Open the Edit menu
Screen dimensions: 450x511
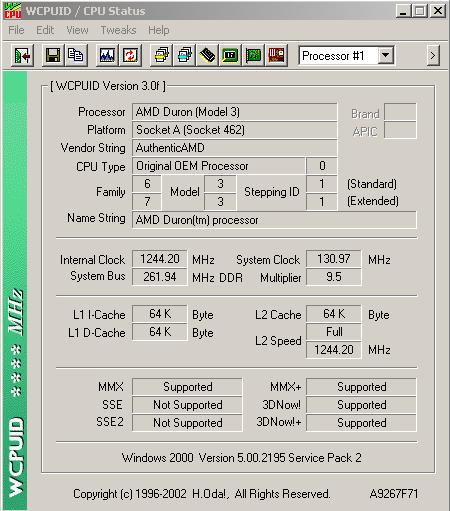(45, 30)
